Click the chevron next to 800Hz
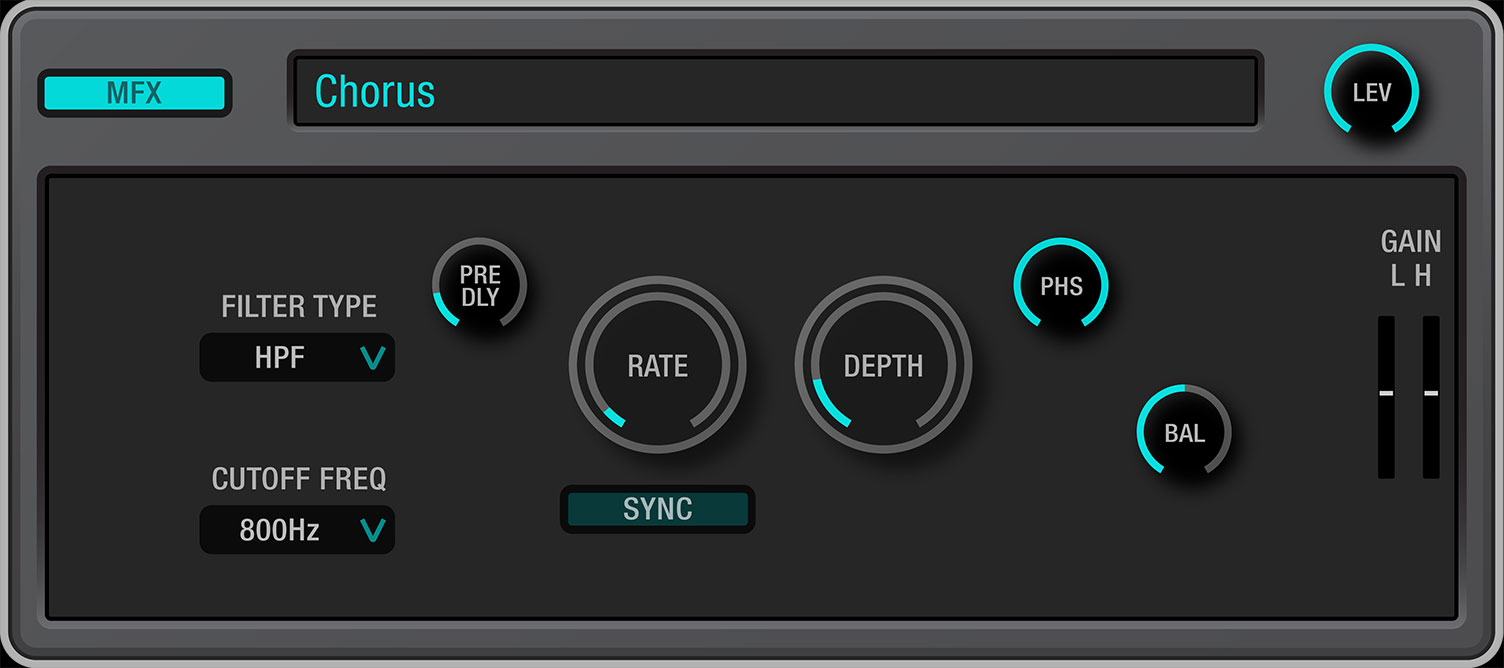This screenshot has width=1504, height=668. (373, 530)
